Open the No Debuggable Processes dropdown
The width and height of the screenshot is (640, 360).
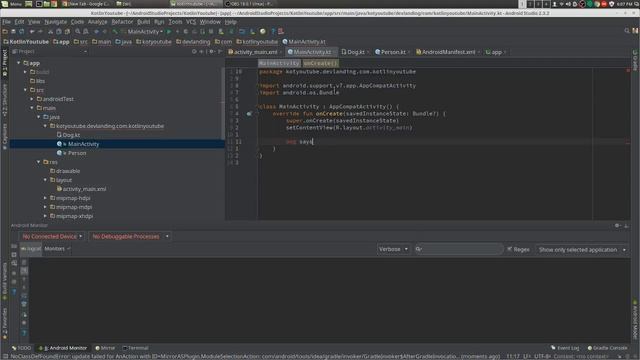pos(129,236)
